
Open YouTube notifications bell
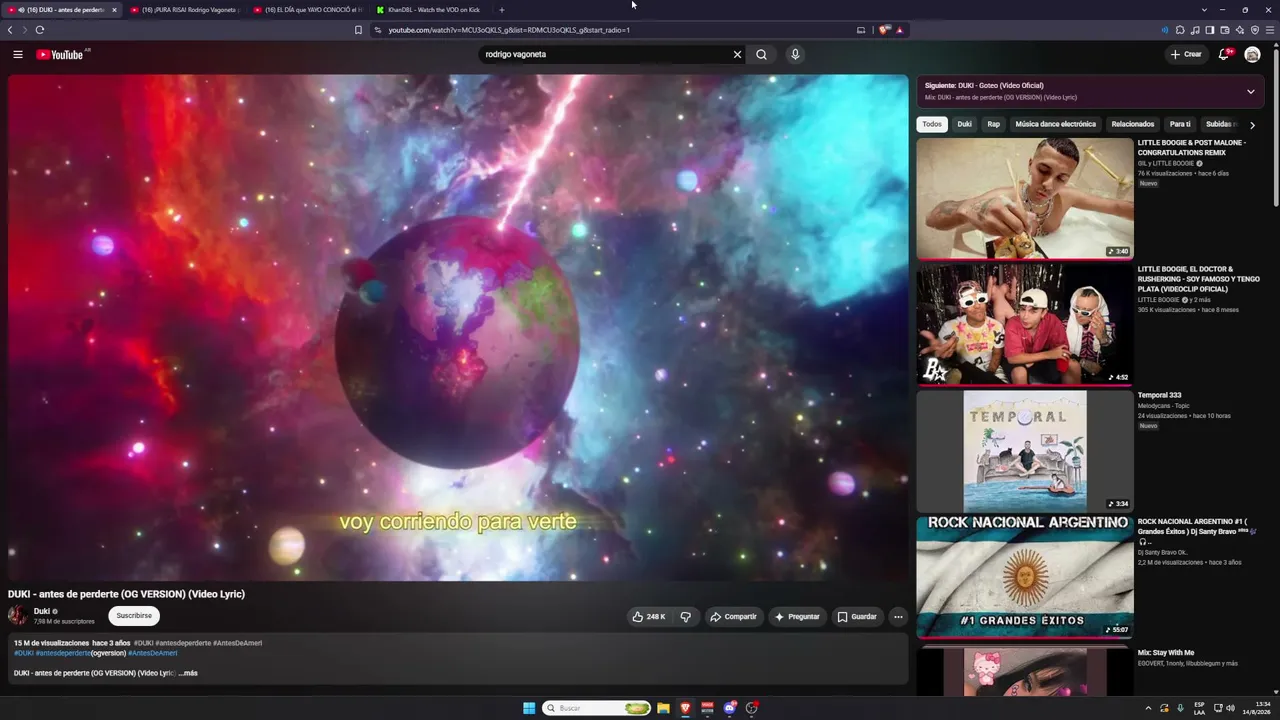1223,55
